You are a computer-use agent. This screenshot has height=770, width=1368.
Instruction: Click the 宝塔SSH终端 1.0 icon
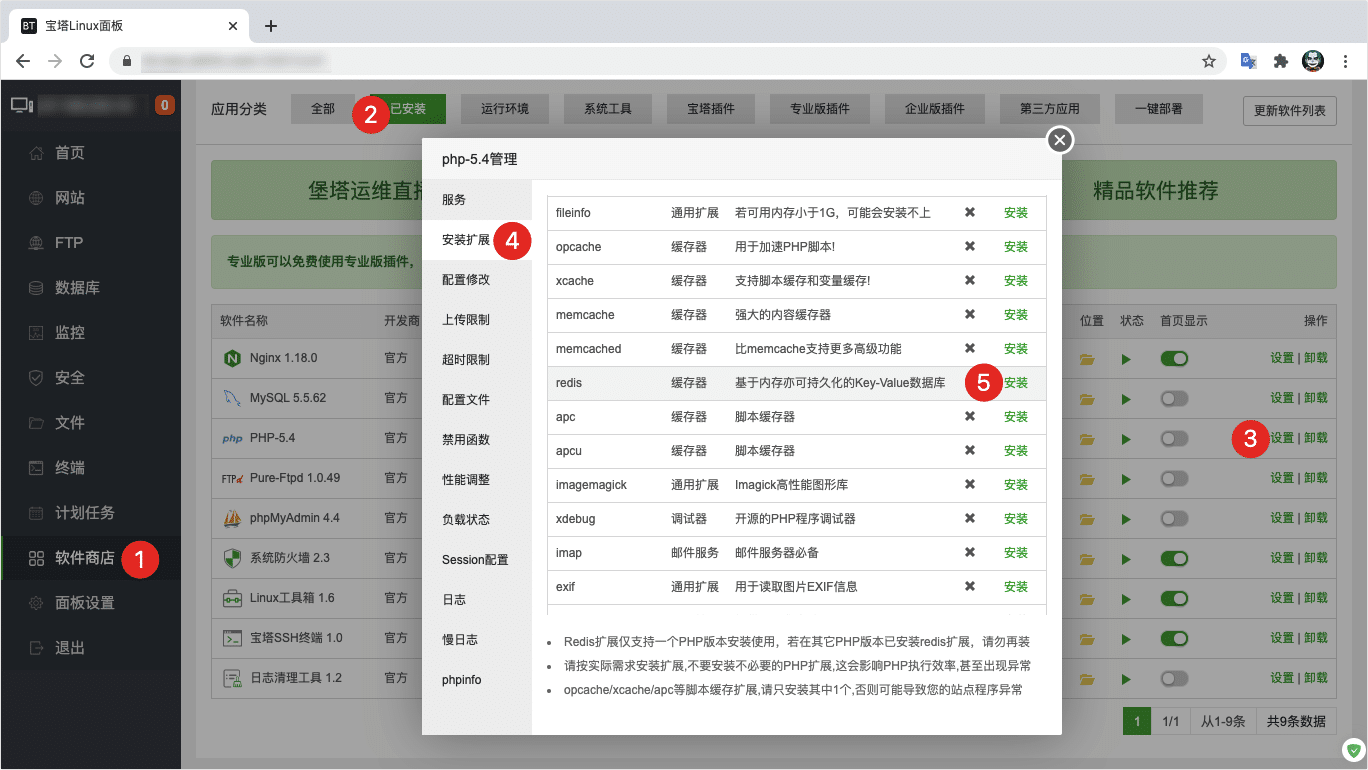tap(232, 638)
